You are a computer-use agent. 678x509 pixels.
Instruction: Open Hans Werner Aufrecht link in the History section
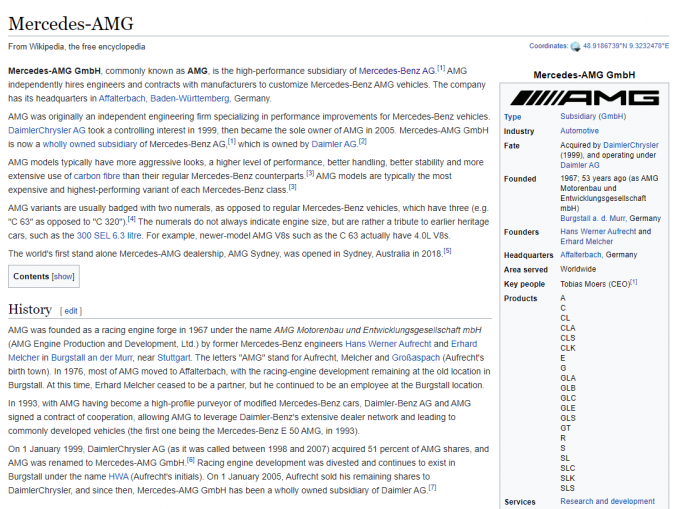tap(388, 344)
